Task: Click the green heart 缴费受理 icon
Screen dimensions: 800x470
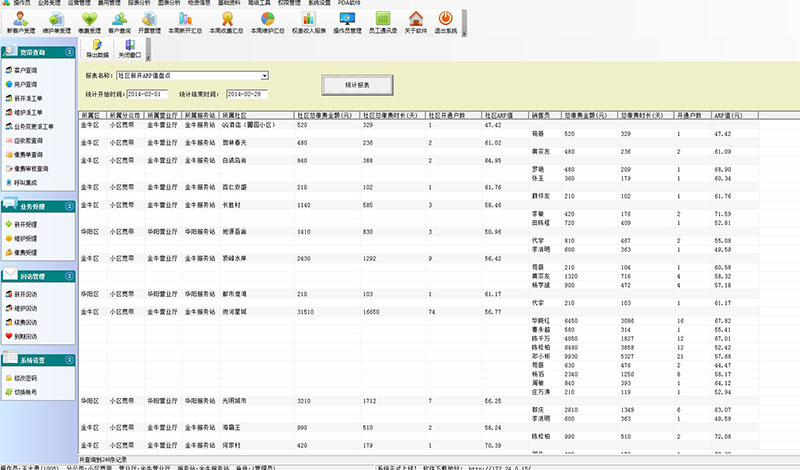Action: click(89, 22)
